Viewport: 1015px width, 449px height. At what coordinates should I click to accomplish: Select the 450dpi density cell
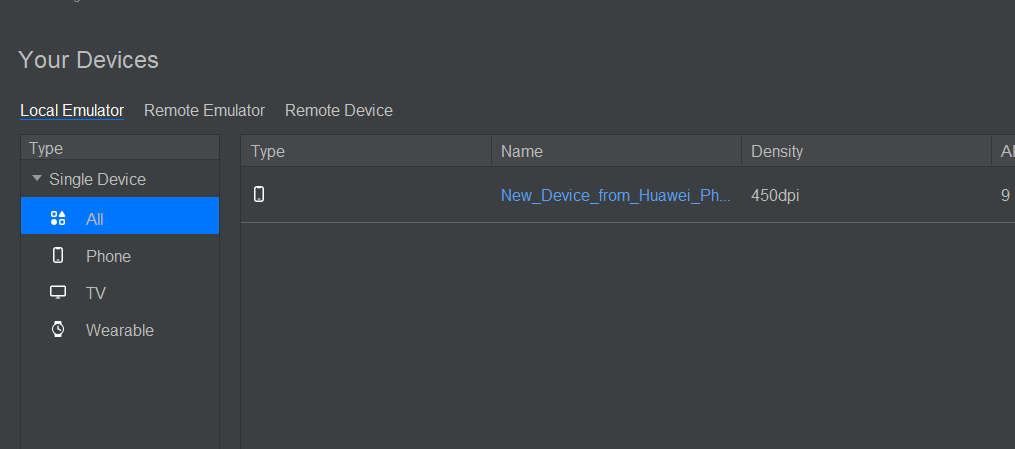tap(775, 195)
